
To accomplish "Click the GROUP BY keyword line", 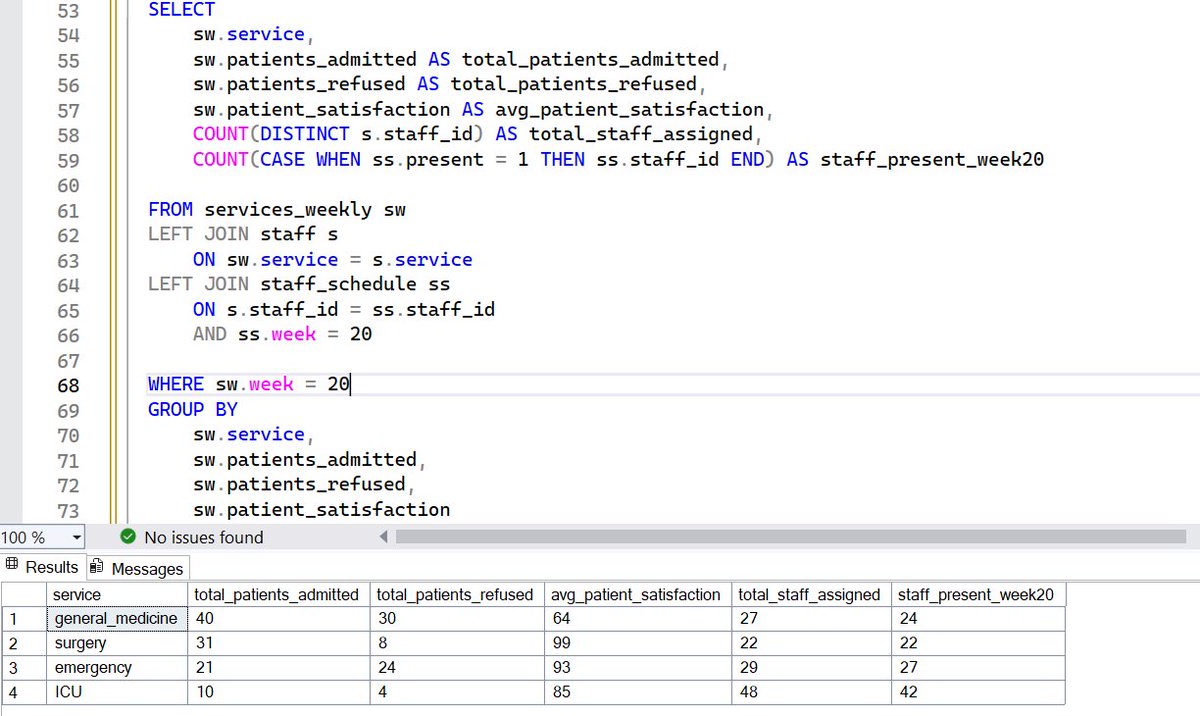I will point(193,409).
